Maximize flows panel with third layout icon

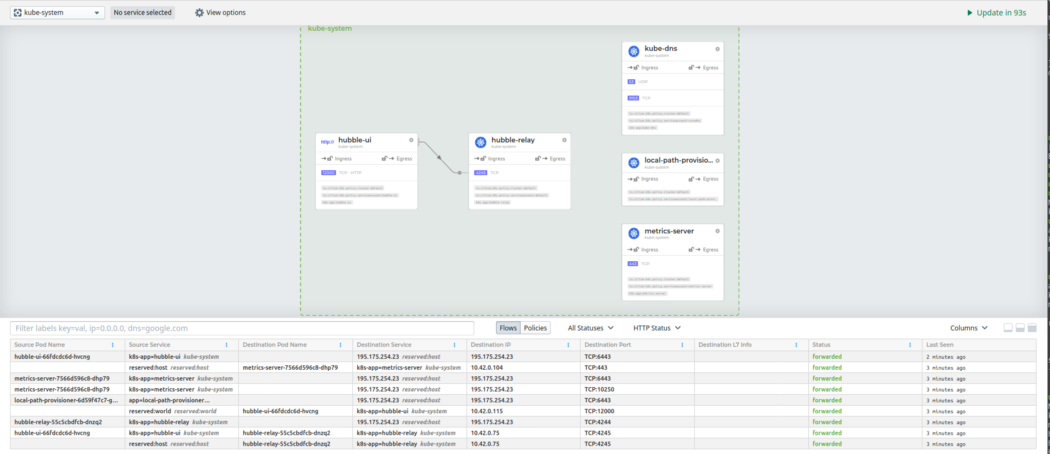click(x=1033, y=328)
